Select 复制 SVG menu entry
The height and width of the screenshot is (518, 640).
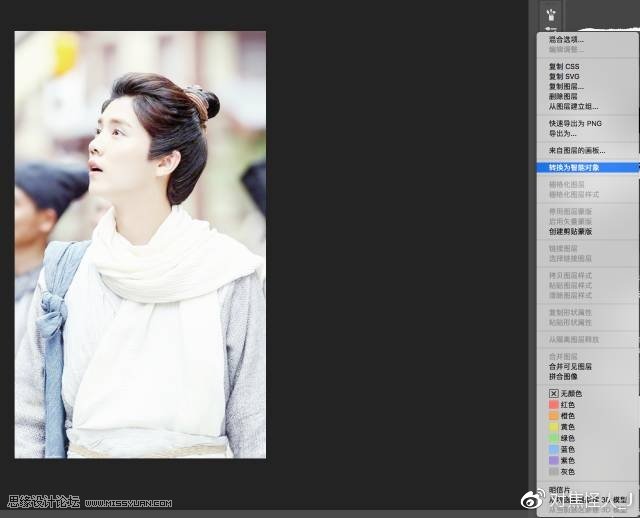(564, 76)
